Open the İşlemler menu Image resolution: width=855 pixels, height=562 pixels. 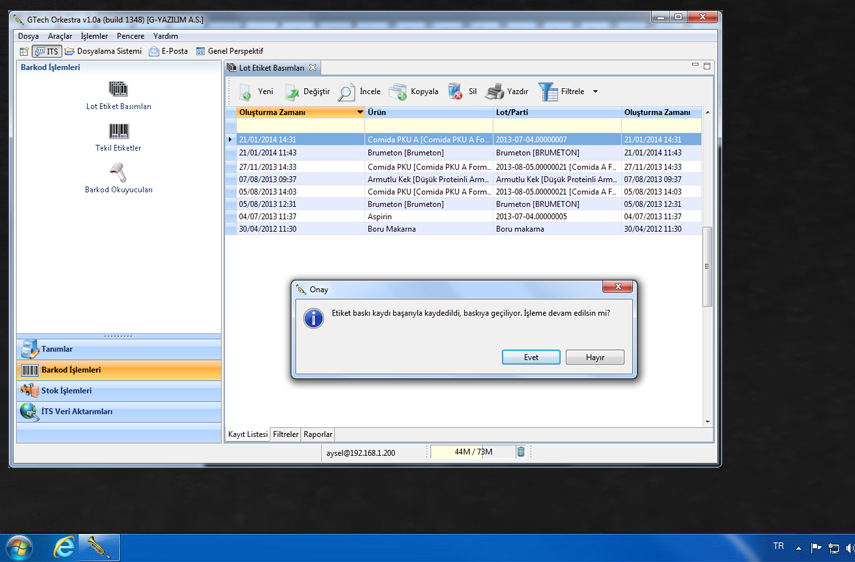pyautogui.click(x=94, y=36)
